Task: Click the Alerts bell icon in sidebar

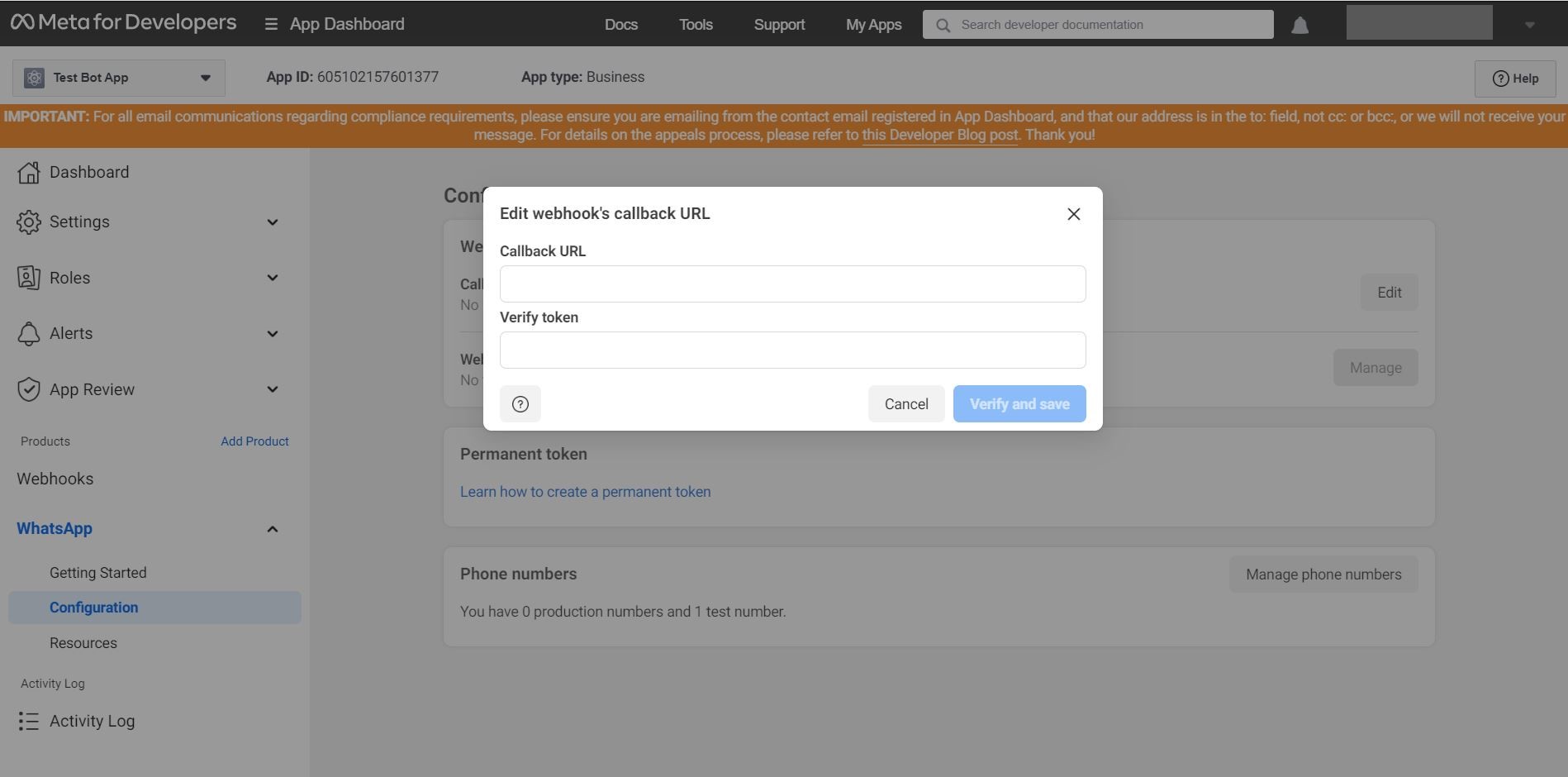Action: click(x=29, y=333)
